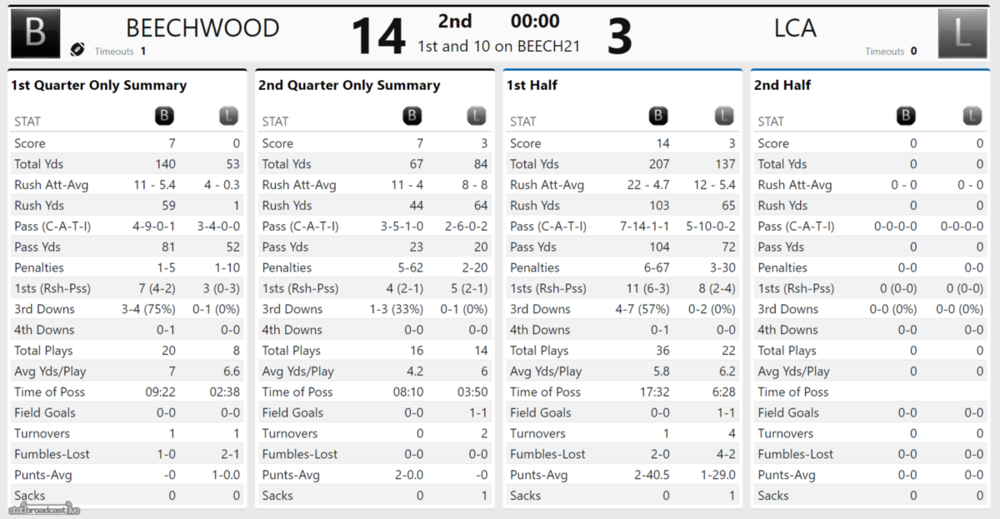The width and height of the screenshot is (1000, 519).
Task: Click LCA L icon in 1st Half panel
Action: pos(724,116)
